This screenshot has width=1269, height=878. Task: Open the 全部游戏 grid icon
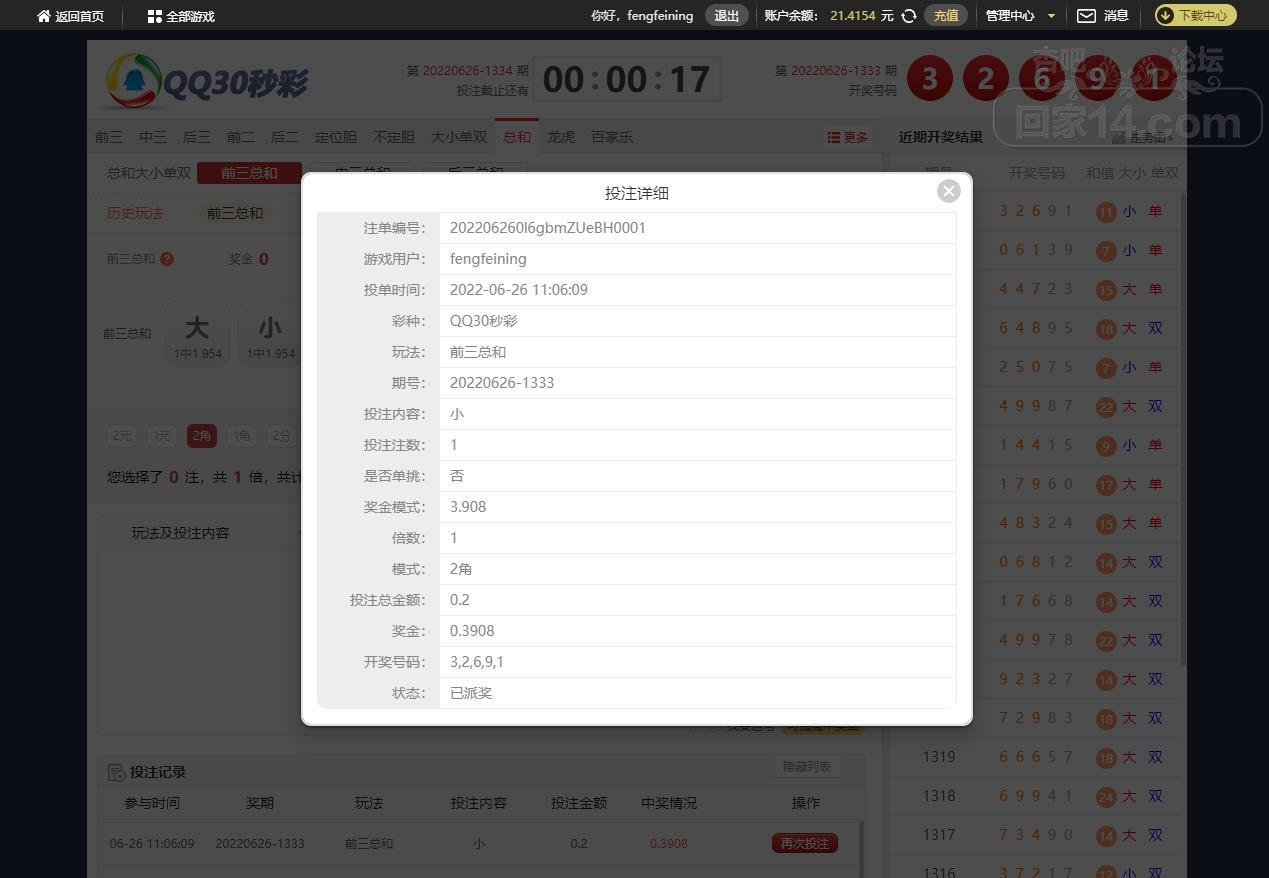[x=154, y=16]
